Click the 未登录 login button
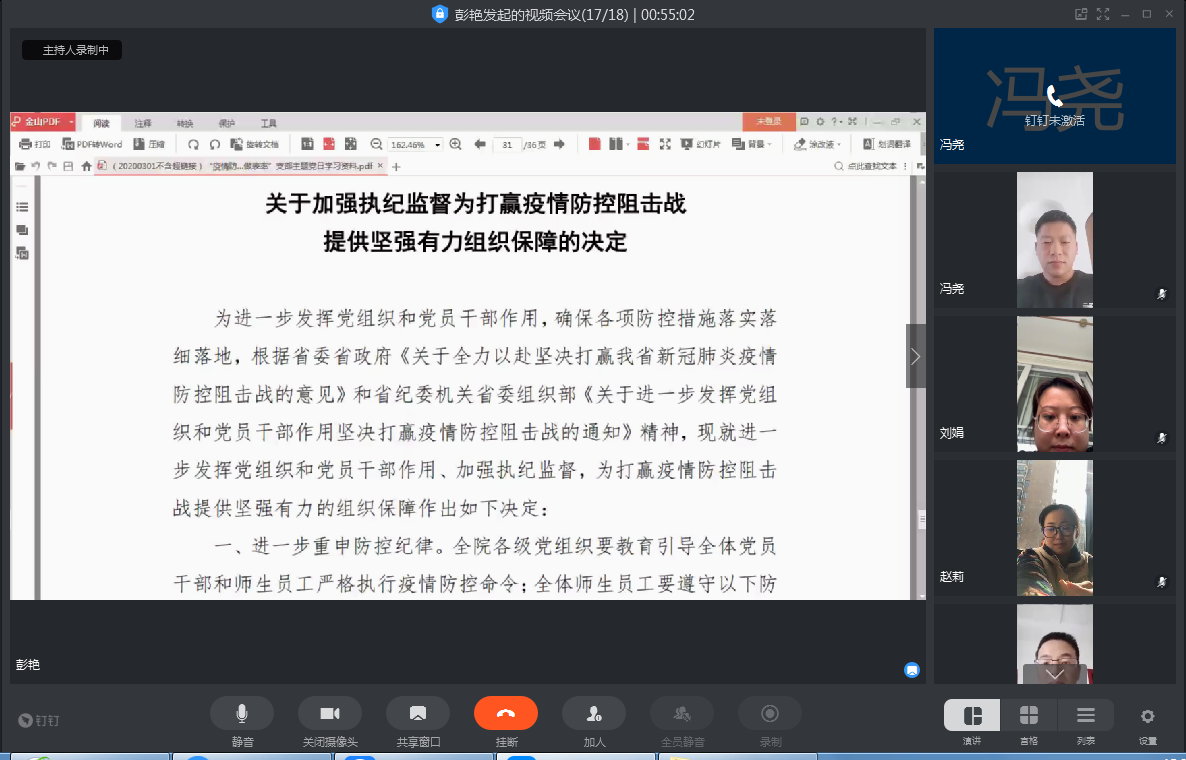 point(769,121)
